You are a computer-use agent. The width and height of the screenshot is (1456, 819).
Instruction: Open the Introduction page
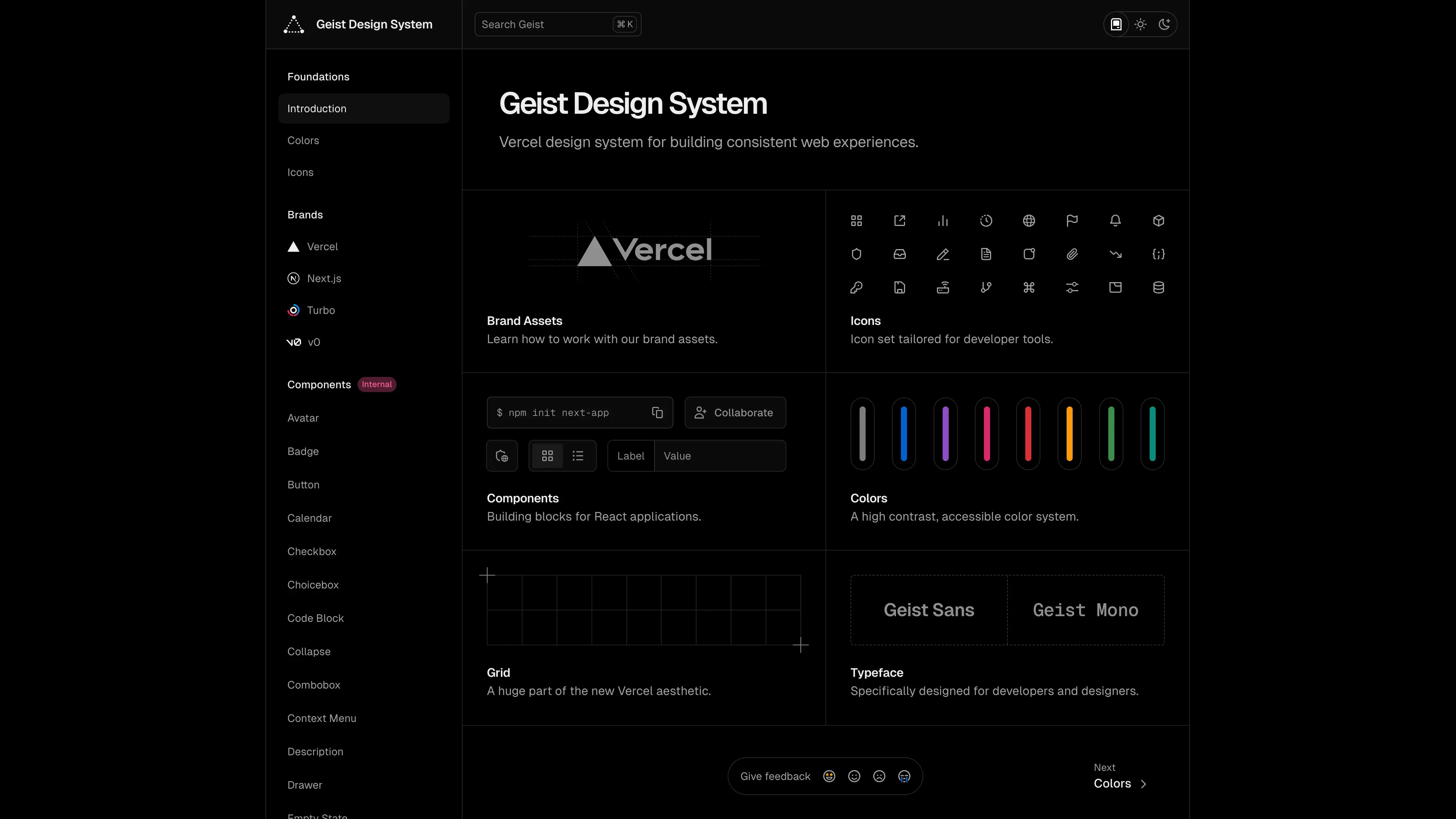(364, 108)
